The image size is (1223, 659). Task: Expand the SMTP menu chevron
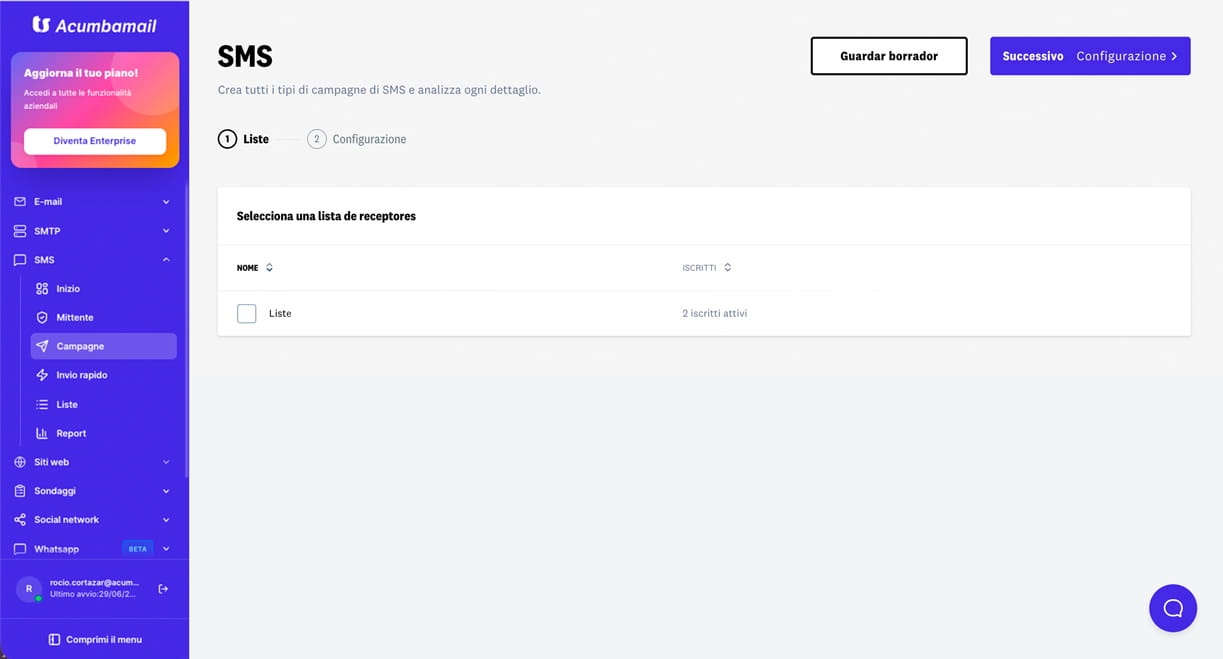166,231
